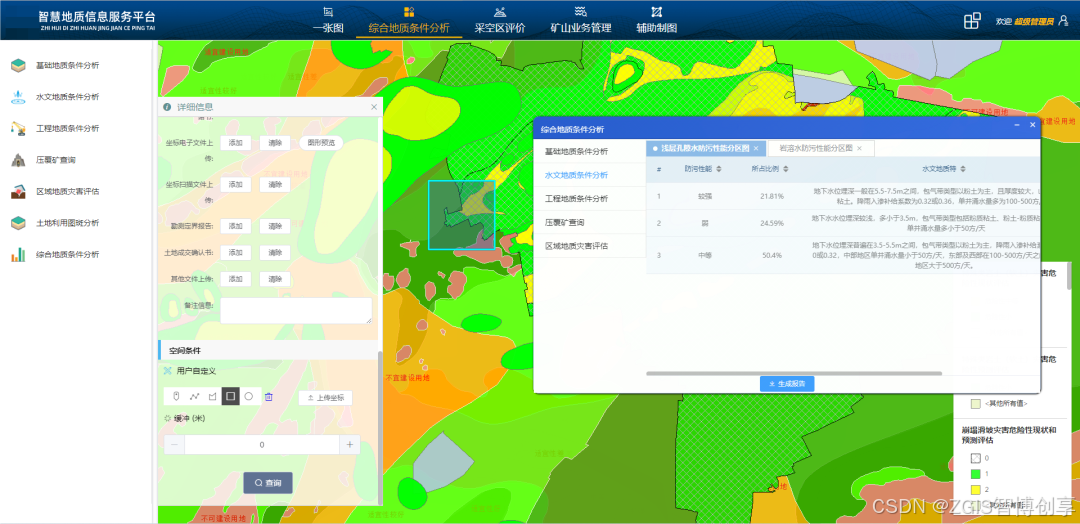Click the 综合地质条件分析 bar-chart icon in sidebar
Viewport: 1080px width, 524px height.
(x=18, y=254)
